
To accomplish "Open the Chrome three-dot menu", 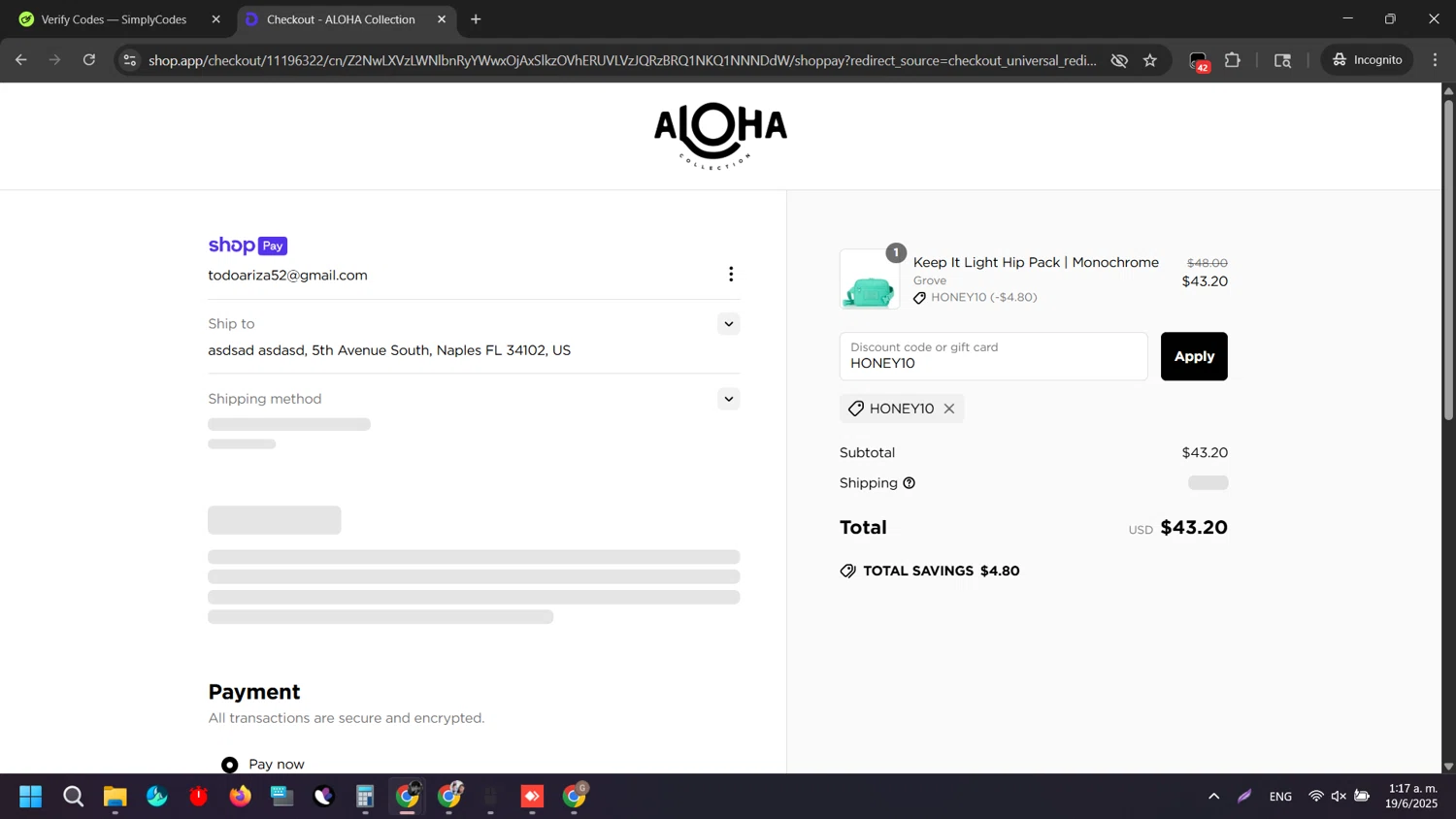I will [1436, 60].
